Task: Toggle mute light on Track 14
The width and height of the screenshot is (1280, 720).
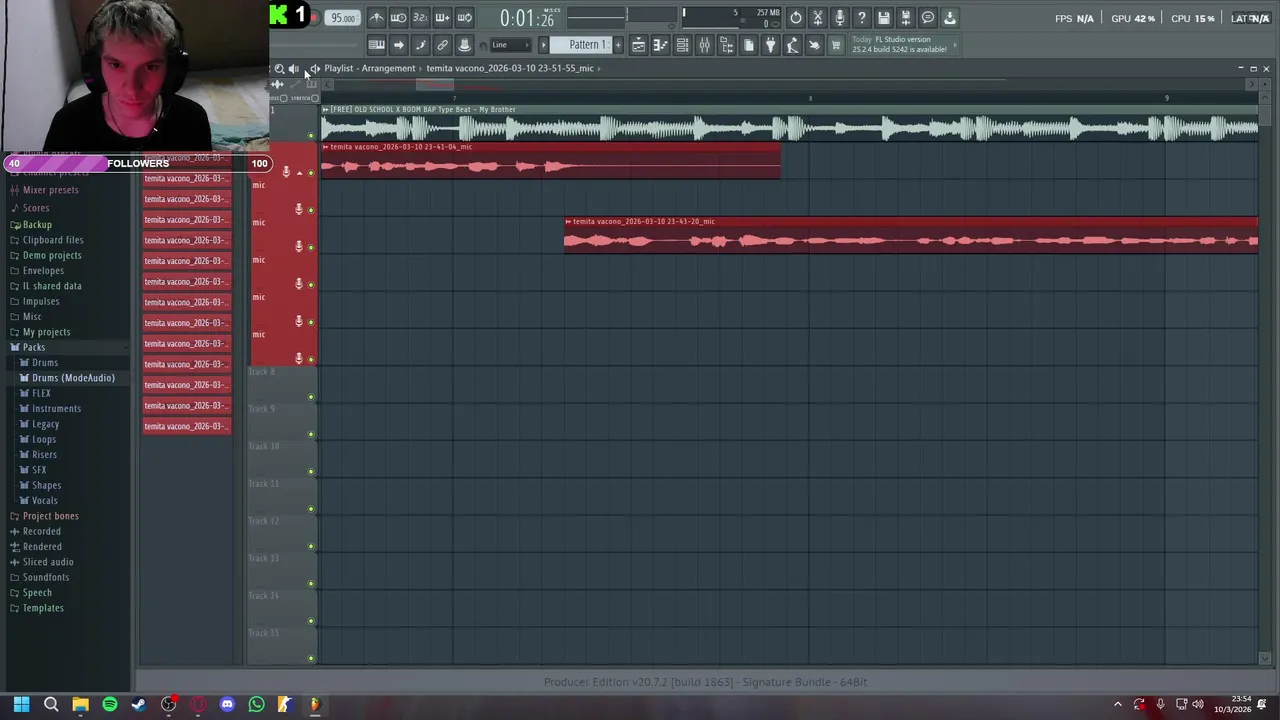Action: (x=310, y=621)
